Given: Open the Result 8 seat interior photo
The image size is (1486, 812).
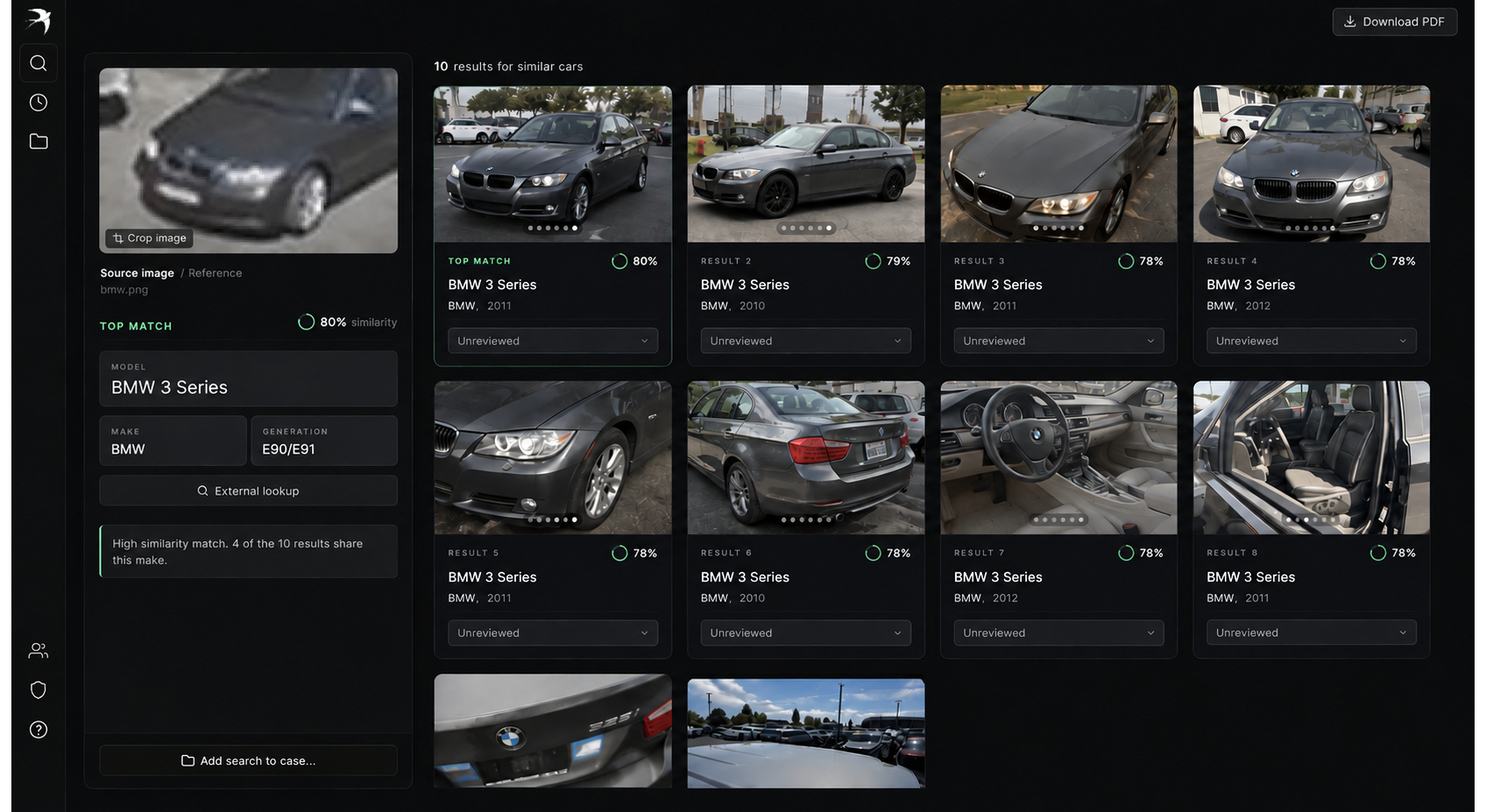Looking at the screenshot, I should [x=1312, y=457].
